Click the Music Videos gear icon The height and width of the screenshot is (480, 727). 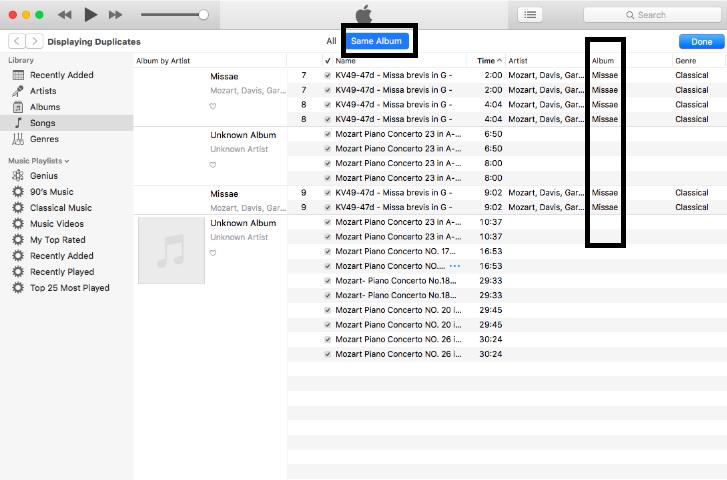[x=18, y=224]
